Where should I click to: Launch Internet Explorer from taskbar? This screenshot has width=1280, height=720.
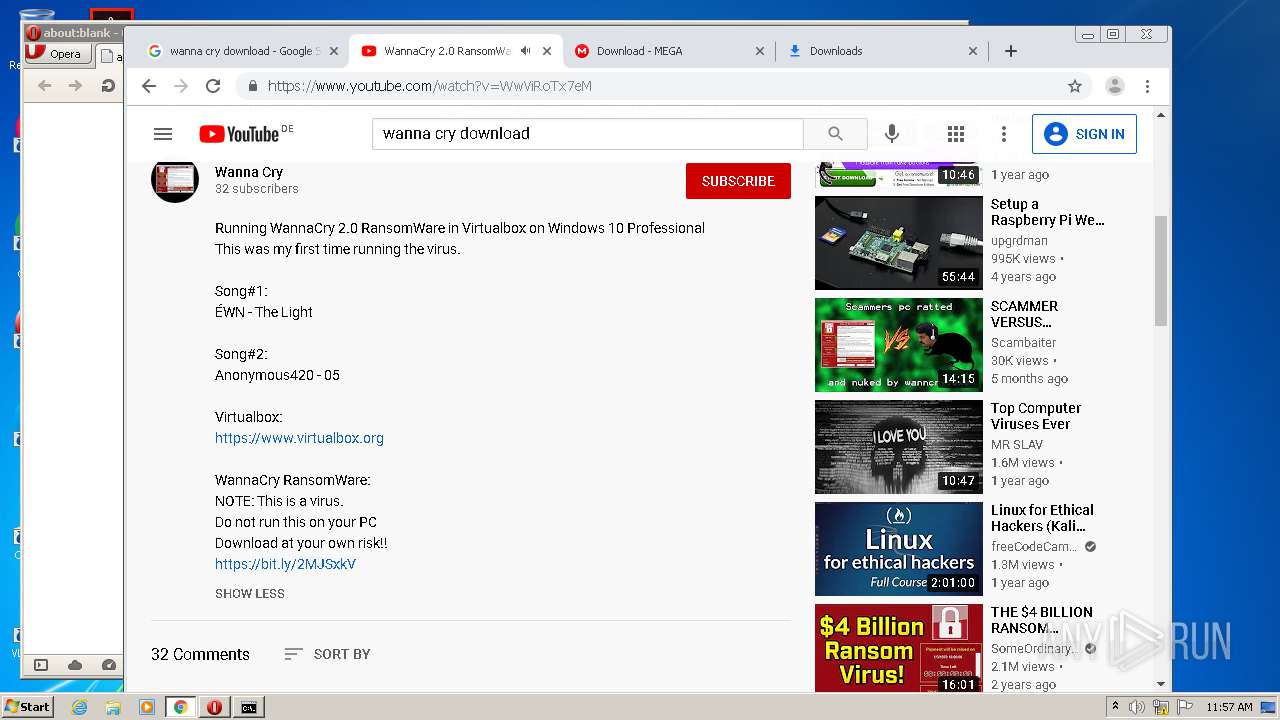(79, 707)
